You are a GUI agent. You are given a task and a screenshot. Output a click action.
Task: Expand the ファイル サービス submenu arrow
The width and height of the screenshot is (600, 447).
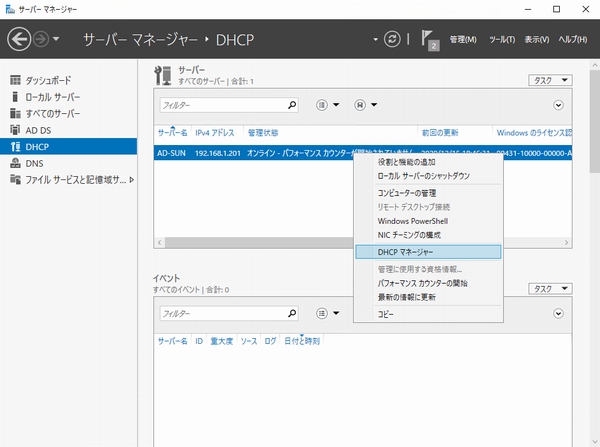(132, 180)
